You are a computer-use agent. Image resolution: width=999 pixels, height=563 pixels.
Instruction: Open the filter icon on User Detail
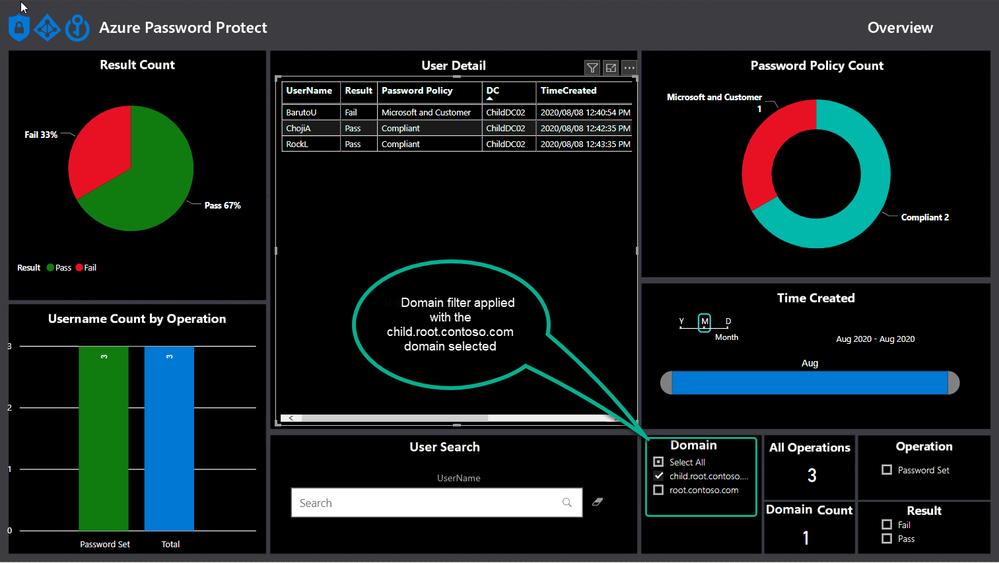(592, 68)
